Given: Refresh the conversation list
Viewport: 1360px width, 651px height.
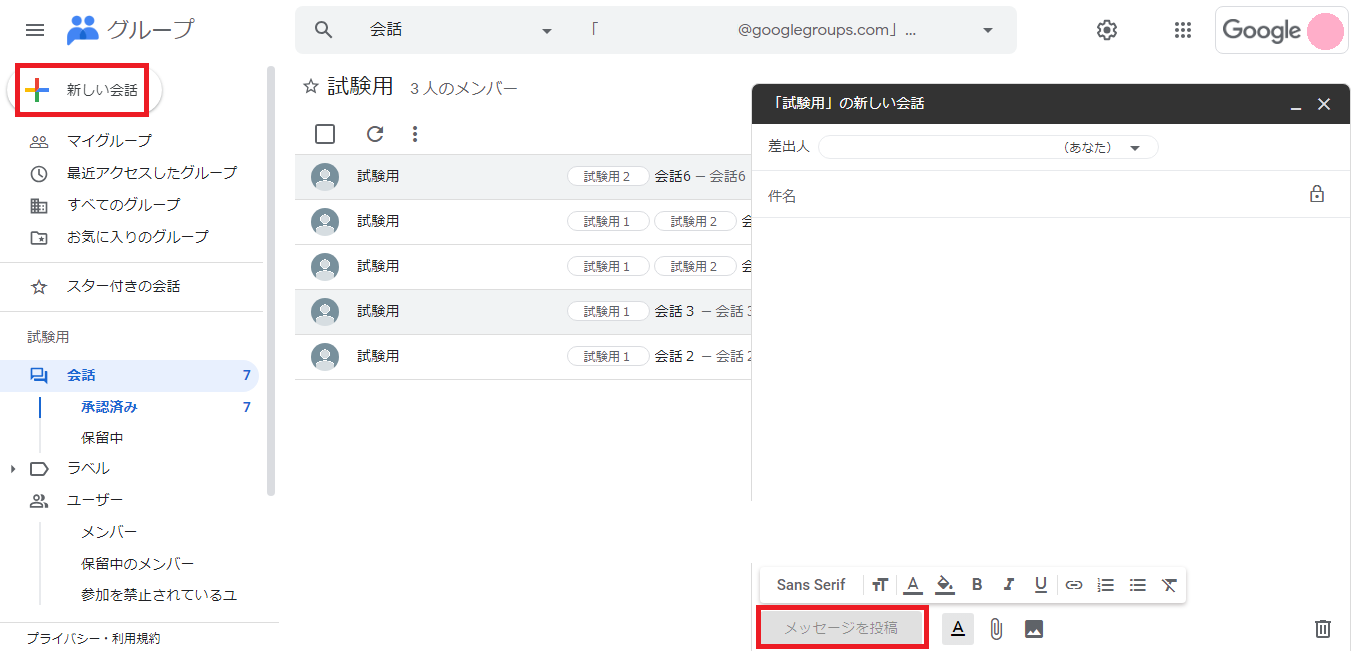Looking at the screenshot, I should click(x=376, y=133).
